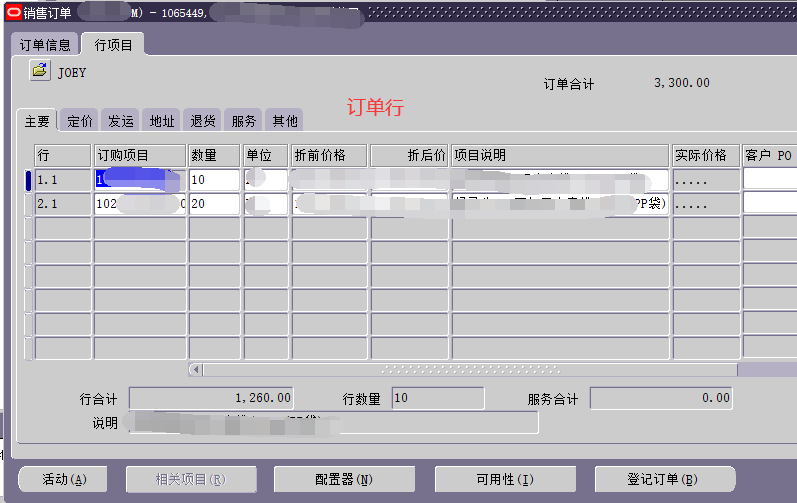Screen dimensions: 797x503
Task: Click the quantity field showing 20
Action: click(214, 204)
